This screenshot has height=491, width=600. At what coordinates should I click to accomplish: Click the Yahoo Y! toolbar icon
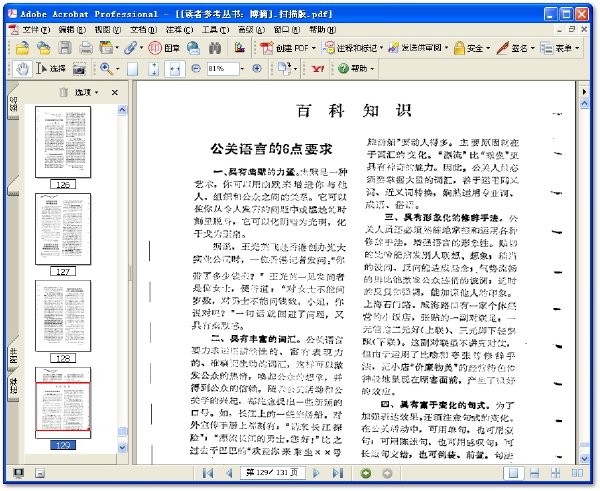point(317,69)
